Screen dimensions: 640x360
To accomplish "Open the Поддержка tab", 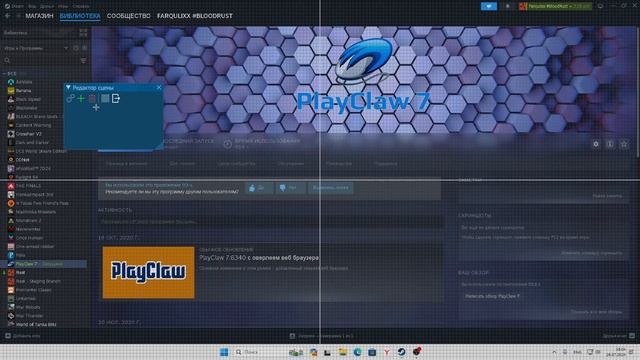I will click(385, 164).
